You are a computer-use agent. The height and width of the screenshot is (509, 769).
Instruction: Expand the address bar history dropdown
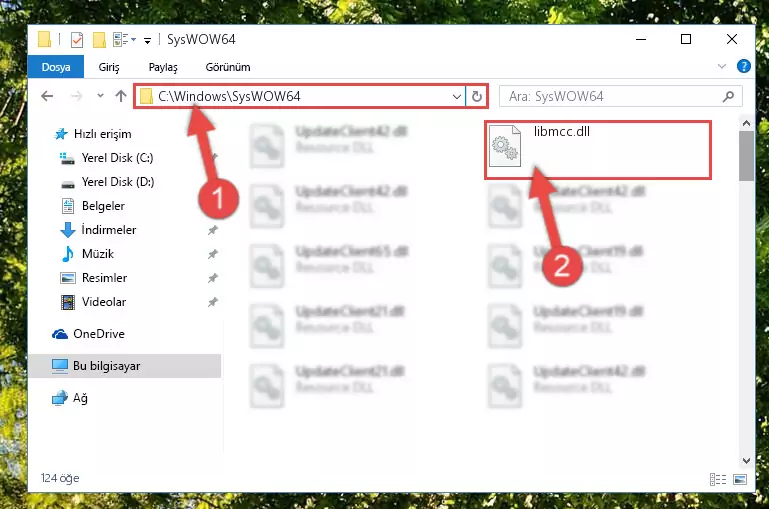[457, 96]
